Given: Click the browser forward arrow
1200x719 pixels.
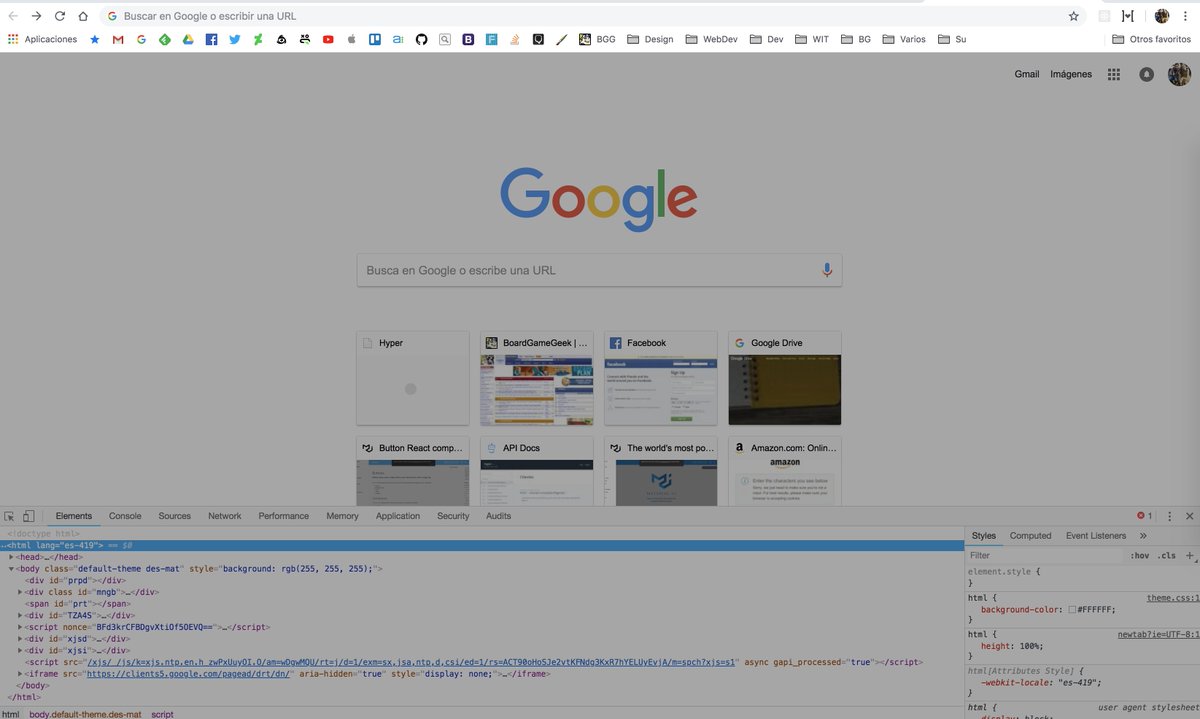Looking at the screenshot, I should (x=36, y=16).
